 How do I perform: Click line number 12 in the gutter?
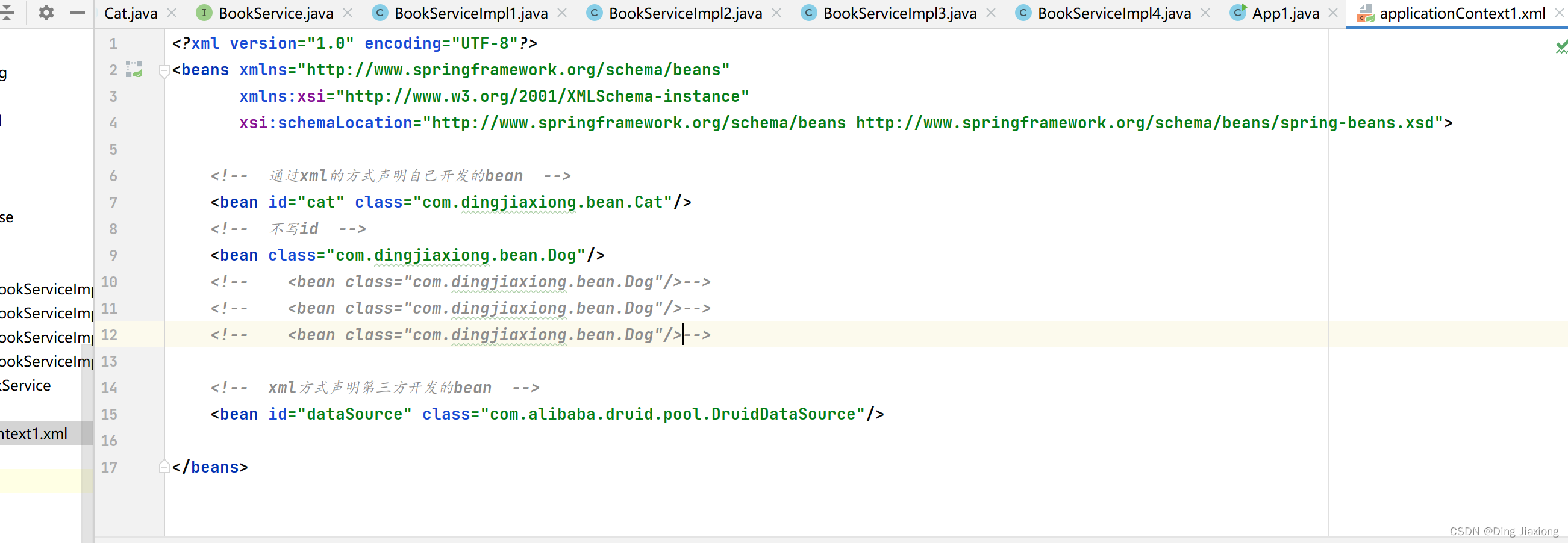click(x=109, y=335)
